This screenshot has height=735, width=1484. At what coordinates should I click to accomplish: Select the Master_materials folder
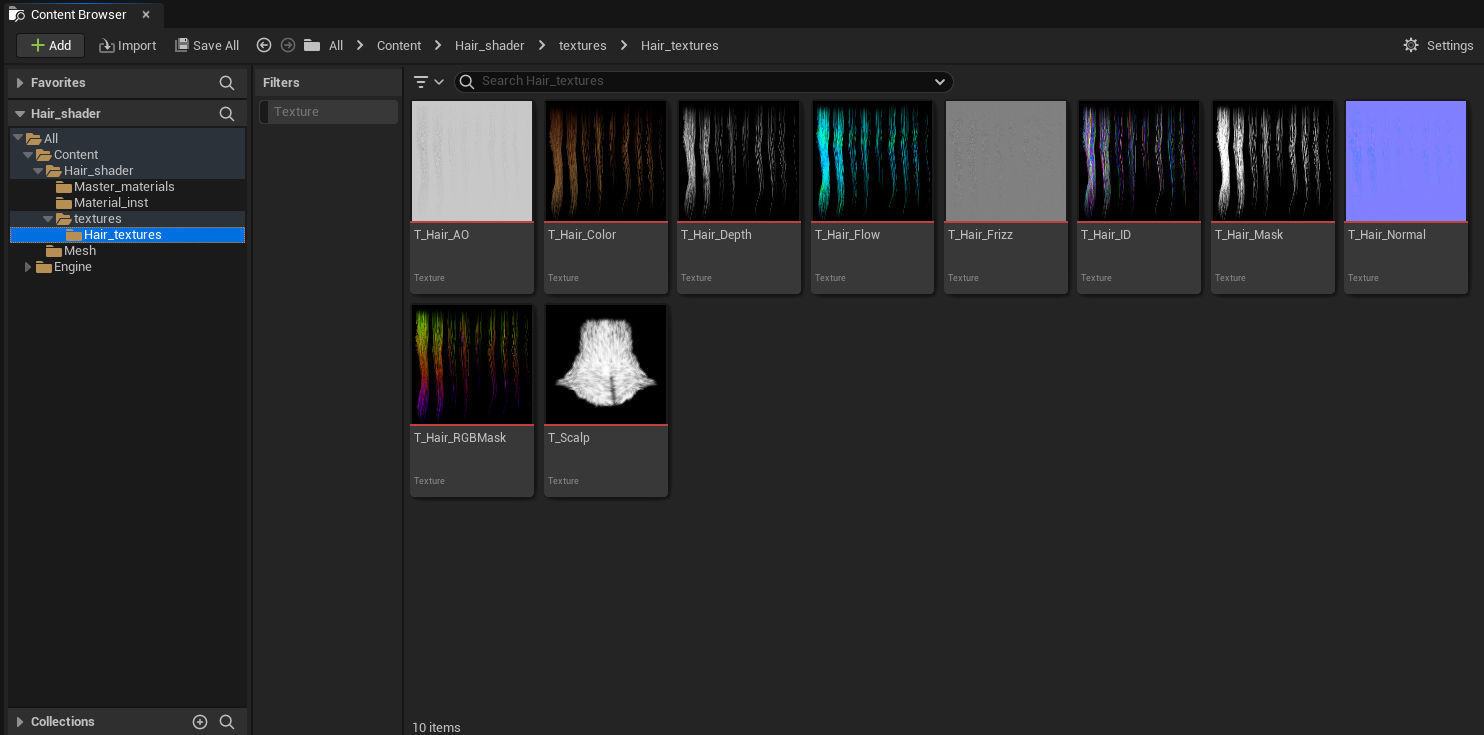(124, 187)
